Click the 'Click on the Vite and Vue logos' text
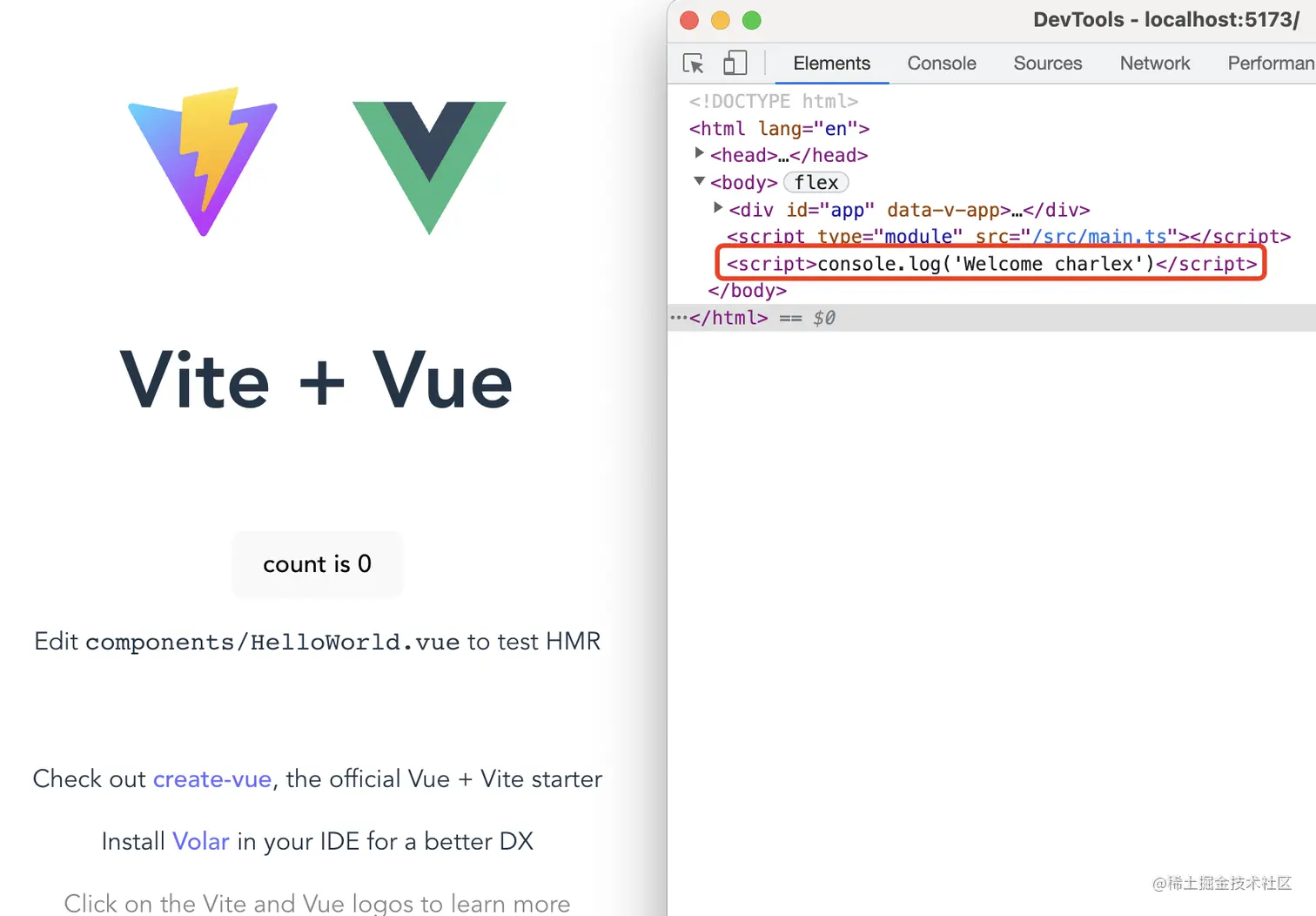This screenshot has height=916, width=1316. [317, 903]
